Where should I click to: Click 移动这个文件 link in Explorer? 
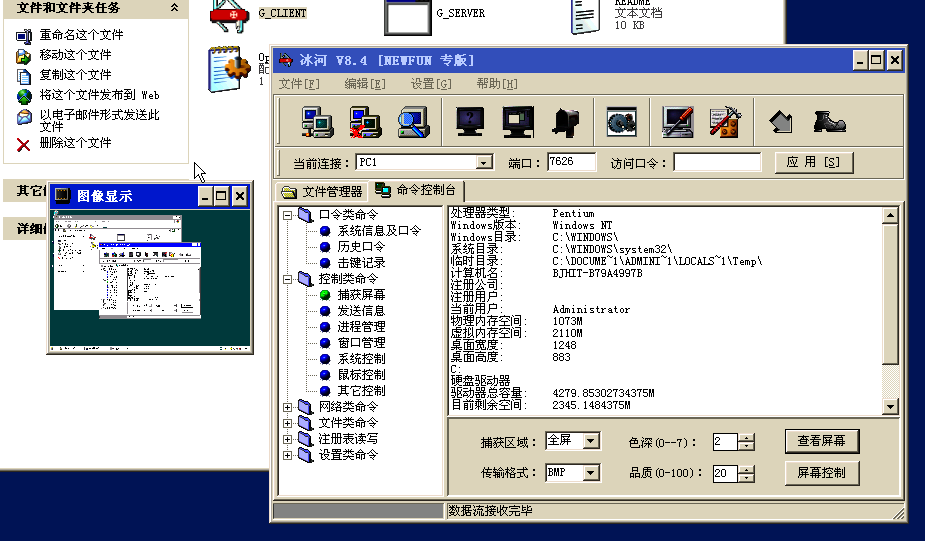coord(76,55)
